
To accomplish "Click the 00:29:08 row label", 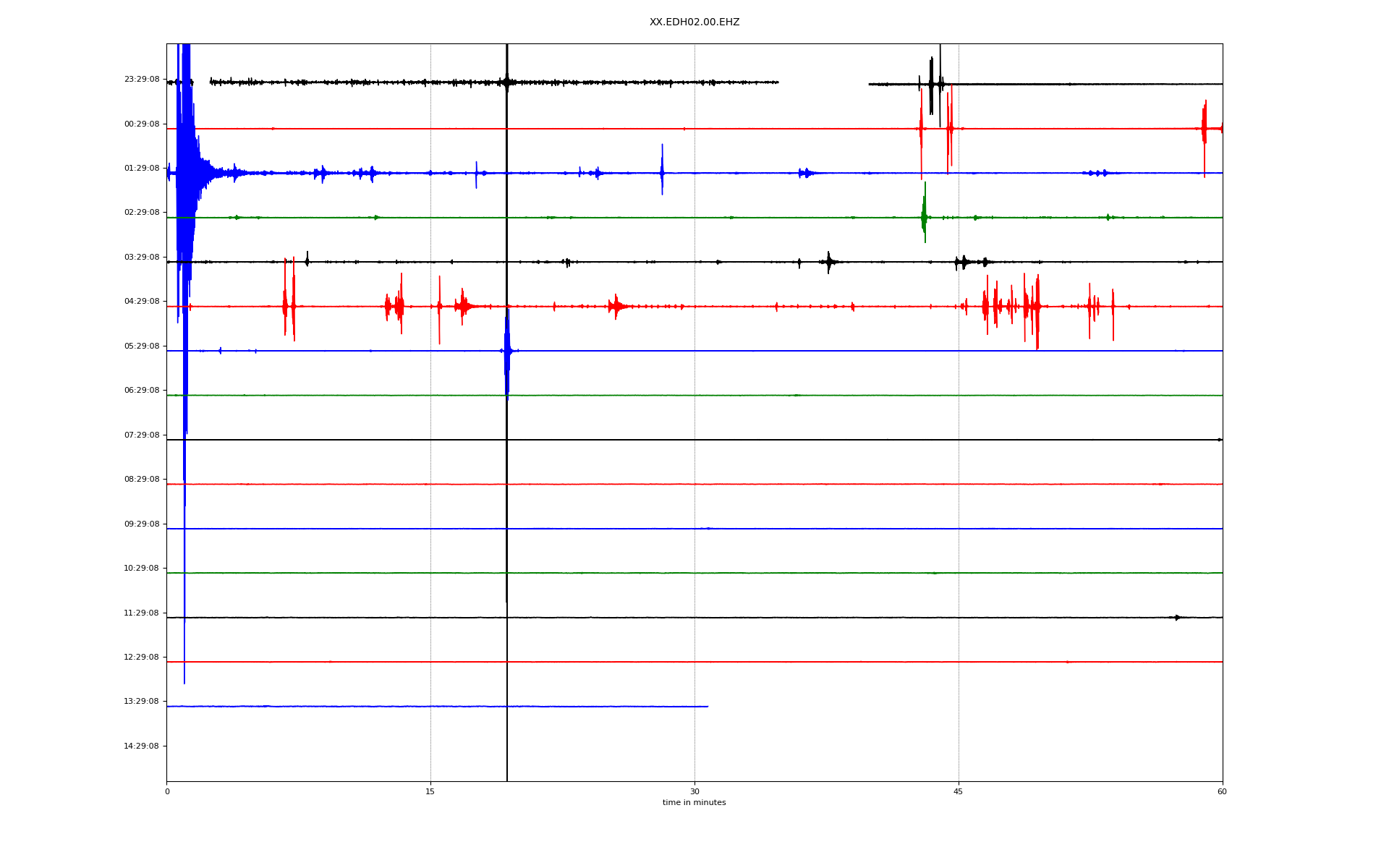I will coord(141,124).
